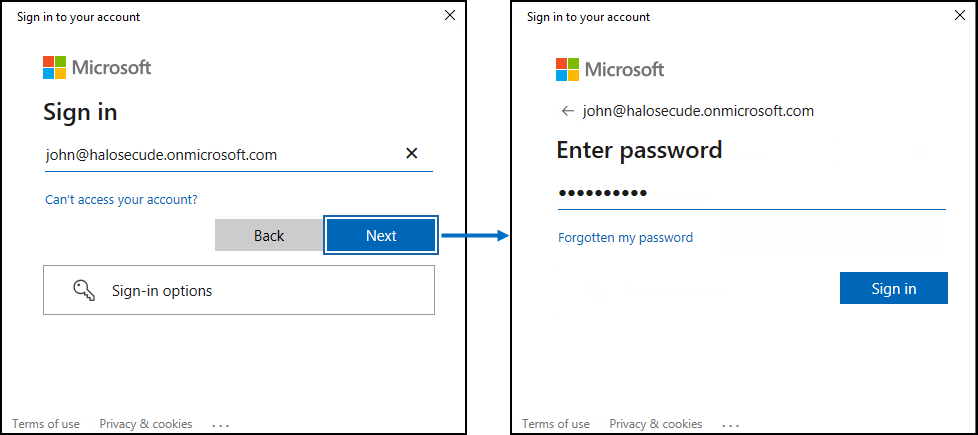Open the ellipsis menu in the Enter password dialog footer
The image size is (978, 435).
tap(731, 425)
